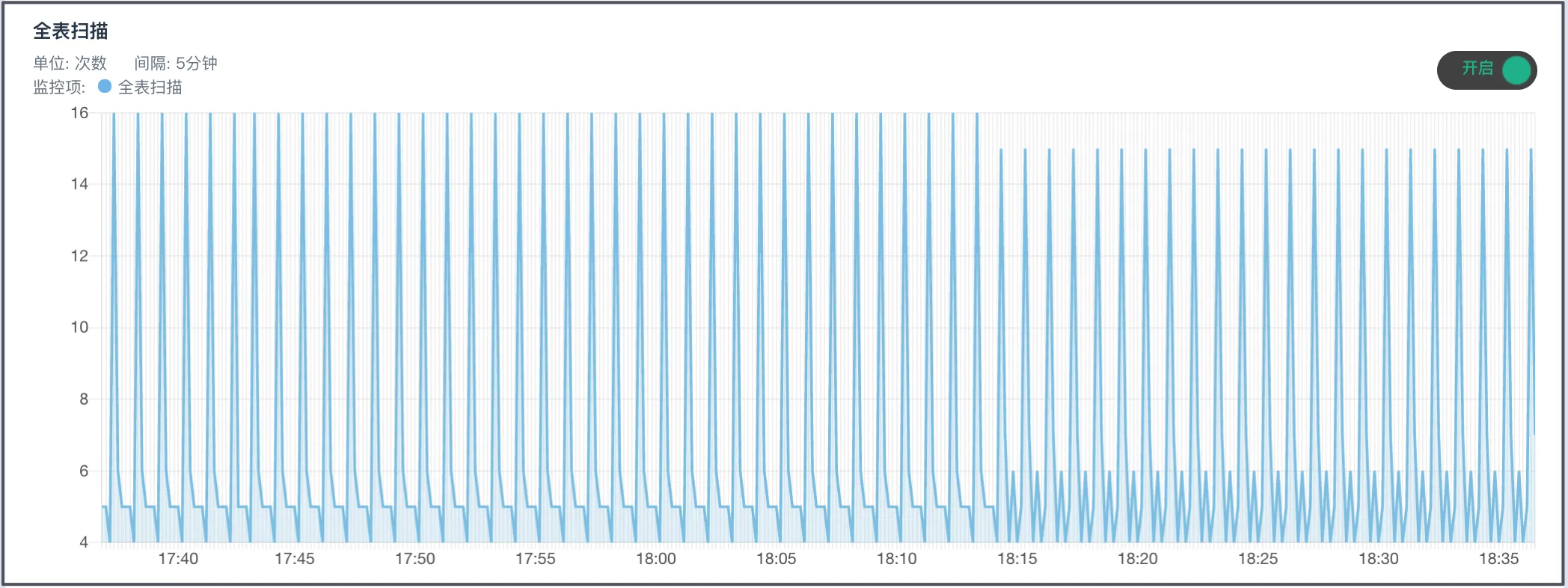
Task: Click the 间隔: 5分钟 label
Action: [176, 64]
